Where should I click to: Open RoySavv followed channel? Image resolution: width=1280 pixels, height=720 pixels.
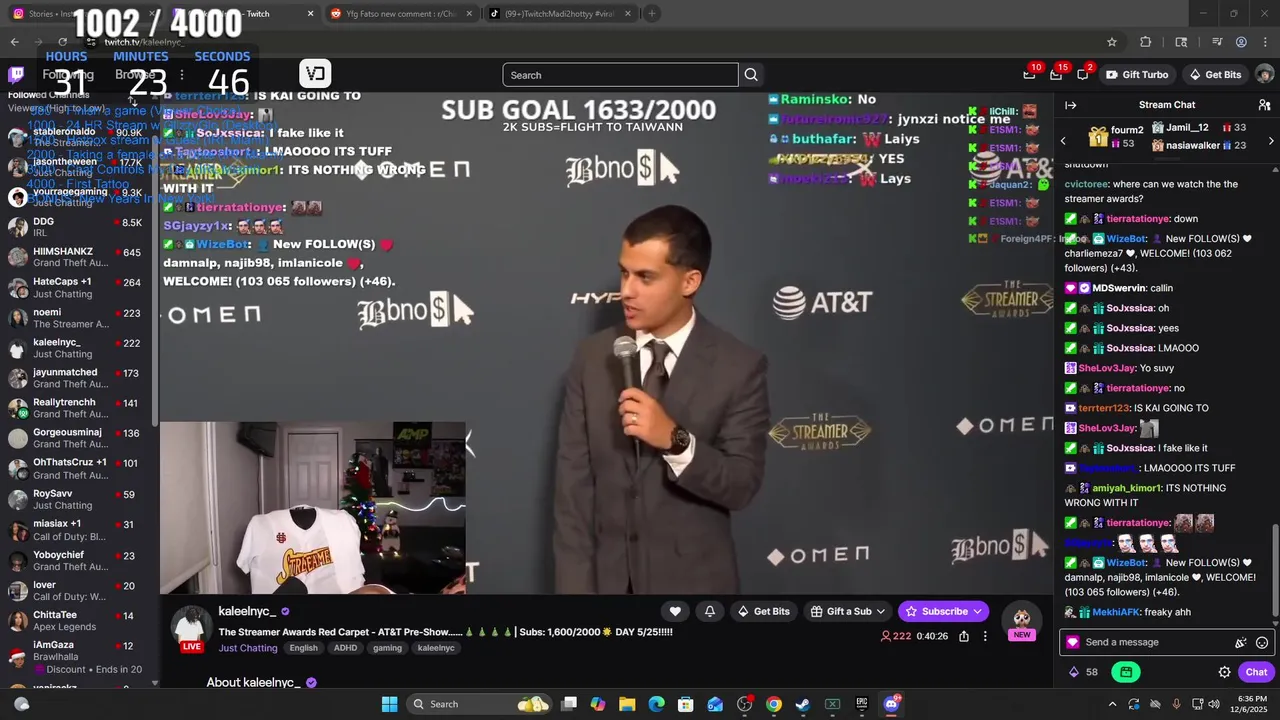coord(77,499)
